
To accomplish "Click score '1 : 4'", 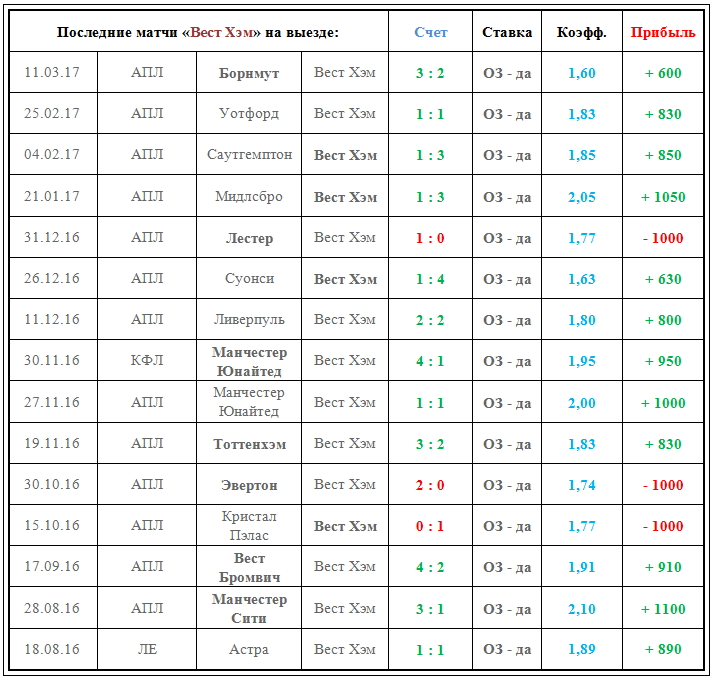I will point(430,279).
